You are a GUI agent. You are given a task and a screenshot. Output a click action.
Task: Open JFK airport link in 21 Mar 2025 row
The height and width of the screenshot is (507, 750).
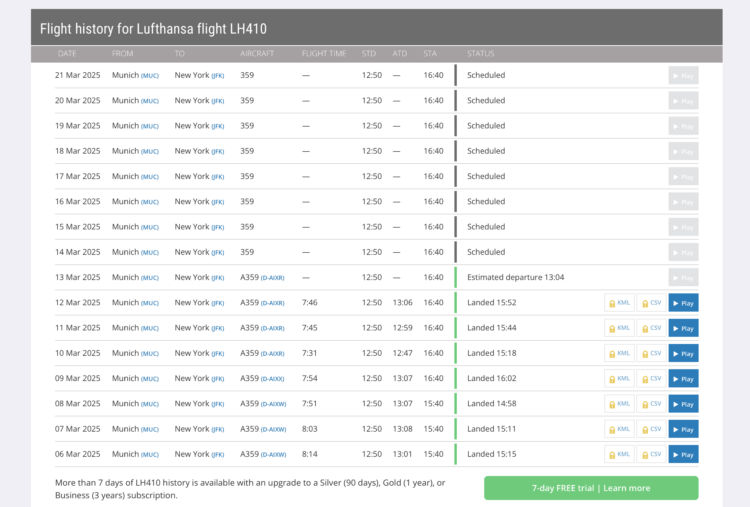tap(218, 76)
